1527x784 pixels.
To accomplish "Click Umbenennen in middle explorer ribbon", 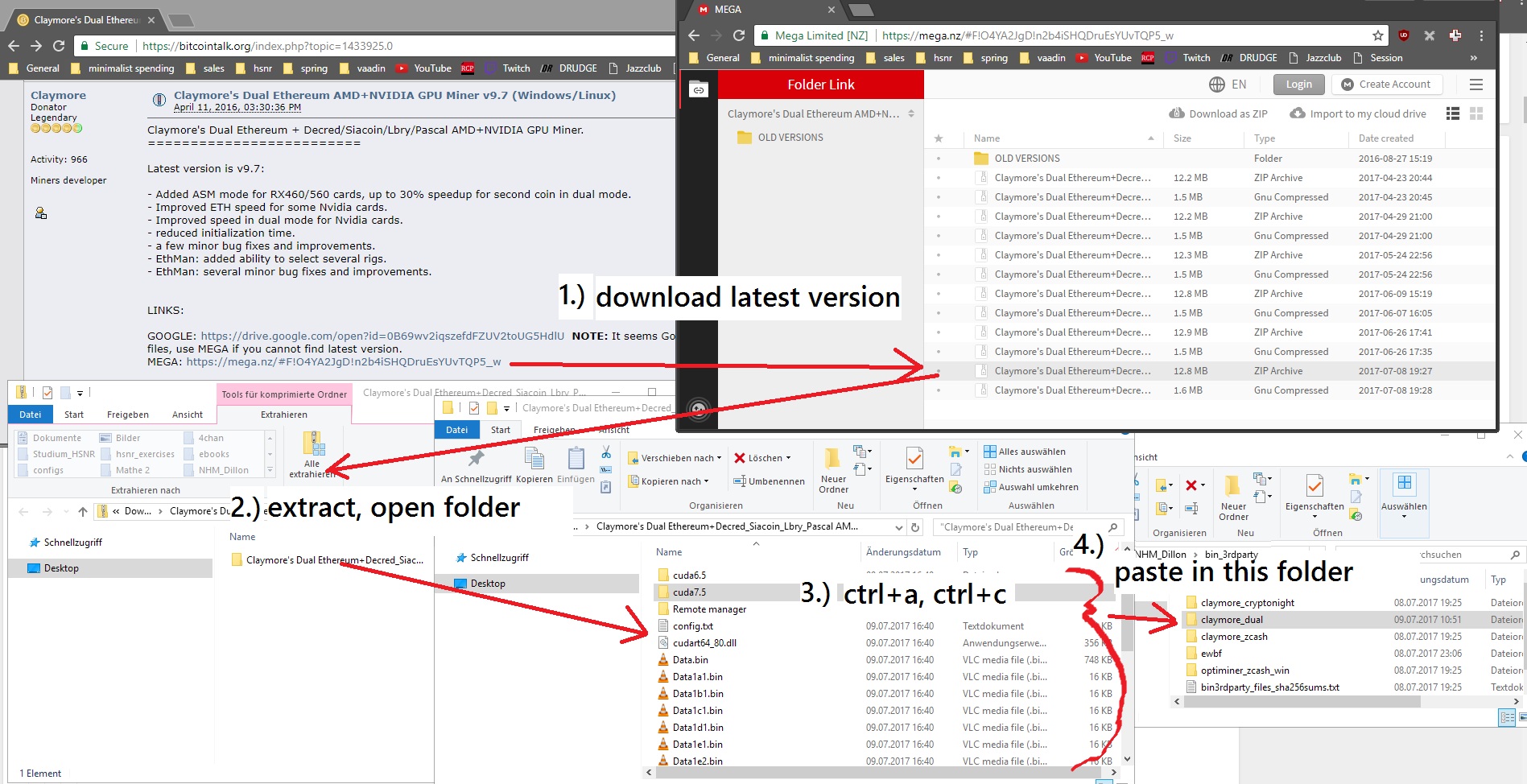I will pyautogui.click(x=769, y=481).
